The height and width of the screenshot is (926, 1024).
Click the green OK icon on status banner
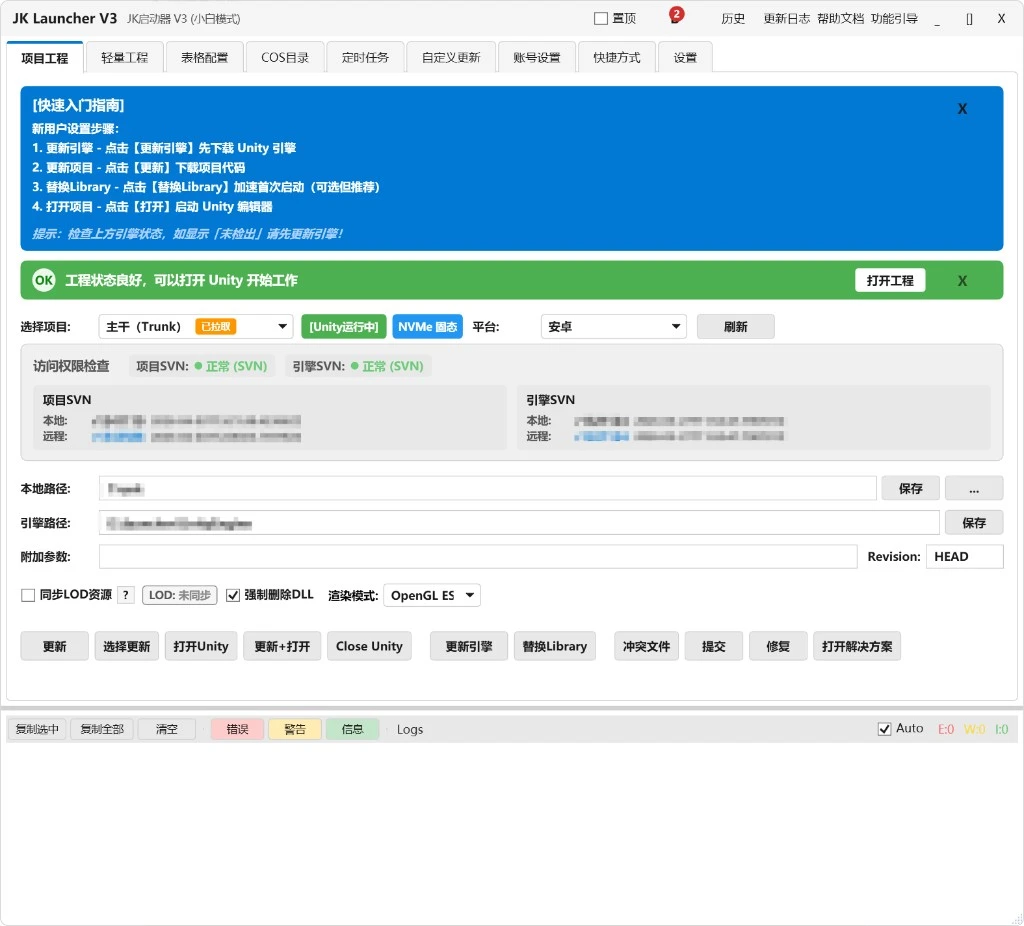click(43, 280)
